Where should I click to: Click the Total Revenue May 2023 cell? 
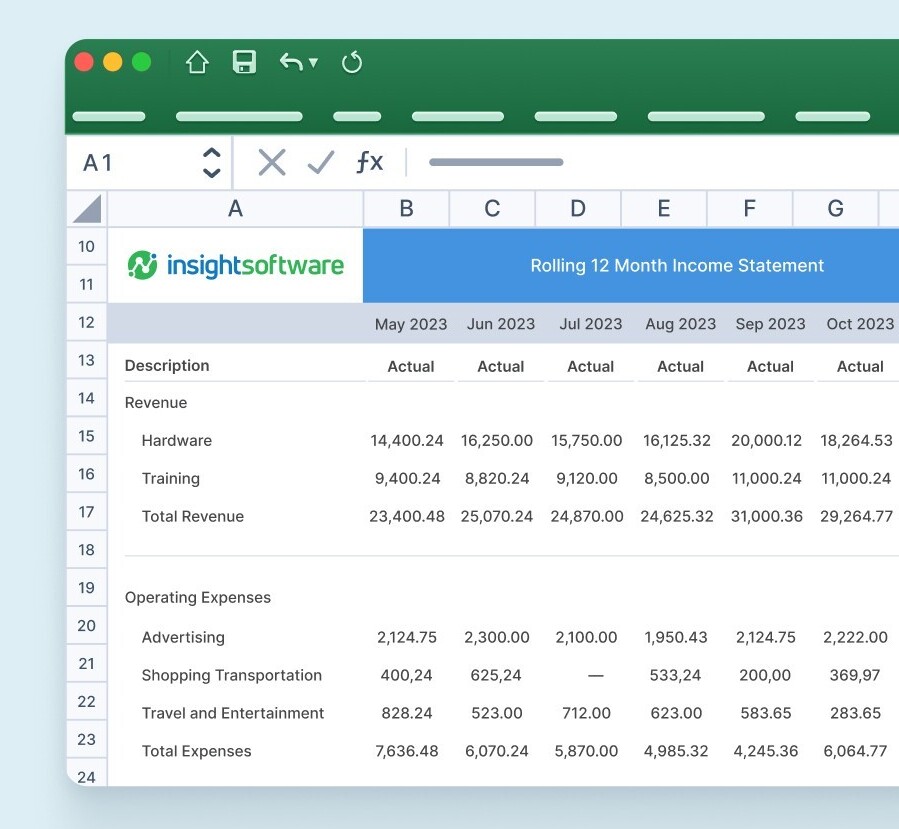[406, 517]
